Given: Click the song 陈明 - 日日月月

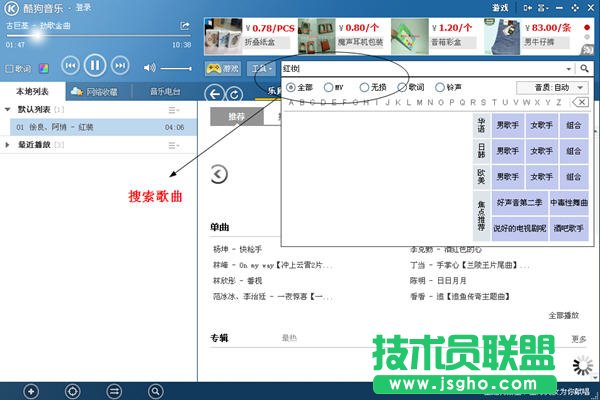Looking at the screenshot, I should coord(438,281).
